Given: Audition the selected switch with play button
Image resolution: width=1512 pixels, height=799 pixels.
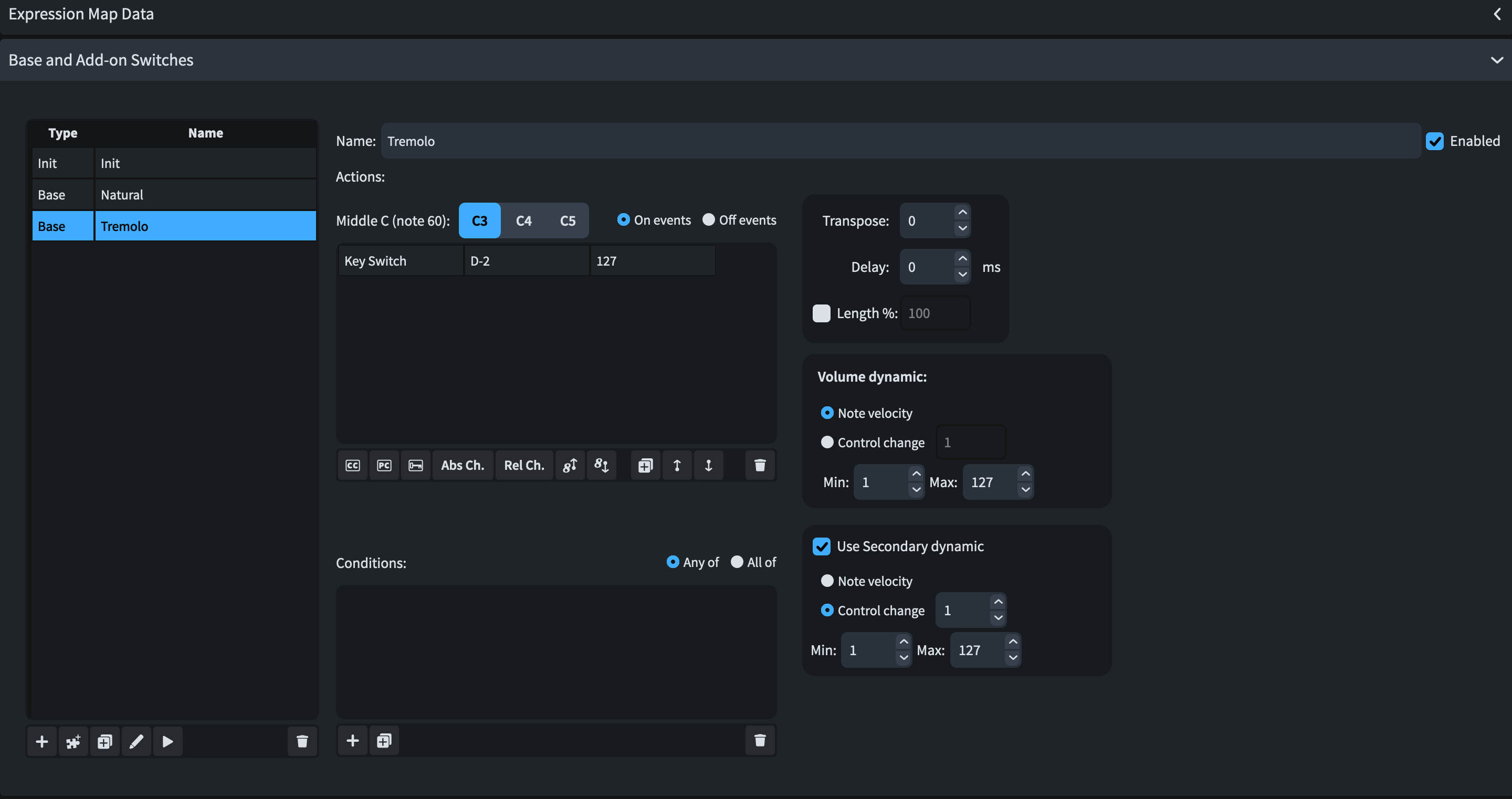Looking at the screenshot, I should coord(168,741).
